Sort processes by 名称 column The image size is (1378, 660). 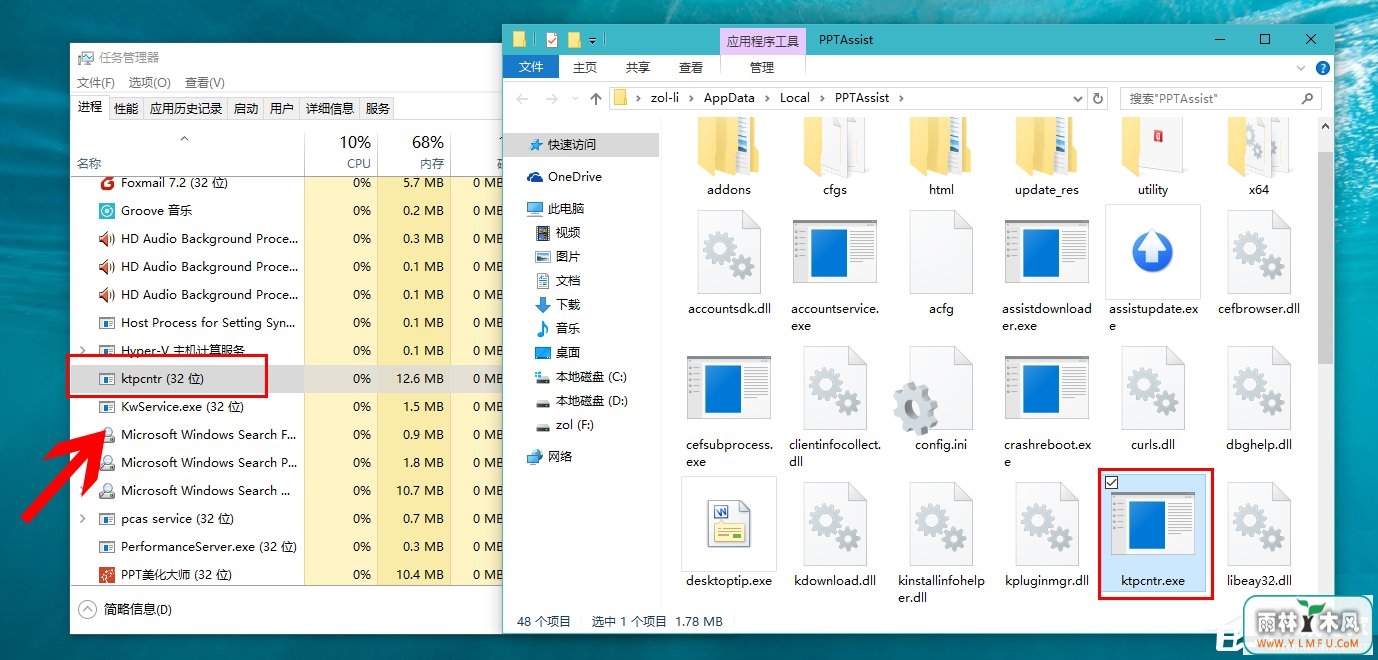pos(188,152)
